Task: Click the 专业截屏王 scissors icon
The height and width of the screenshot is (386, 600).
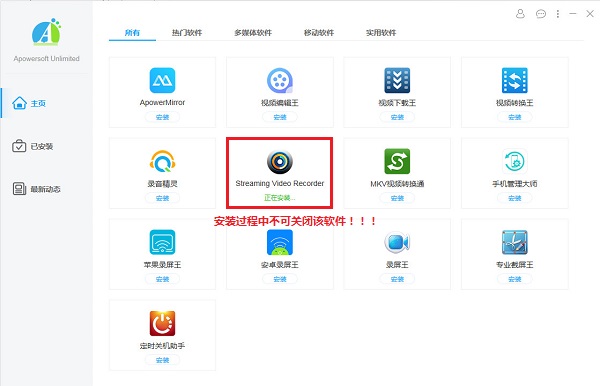Action: [x=515, y=242]
